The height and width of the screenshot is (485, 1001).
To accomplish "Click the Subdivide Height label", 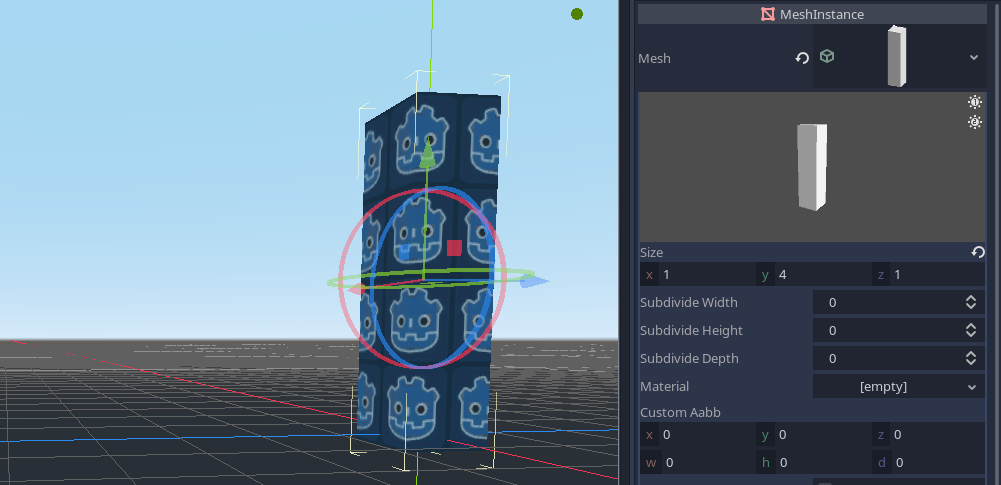I will tap(690, 331).
